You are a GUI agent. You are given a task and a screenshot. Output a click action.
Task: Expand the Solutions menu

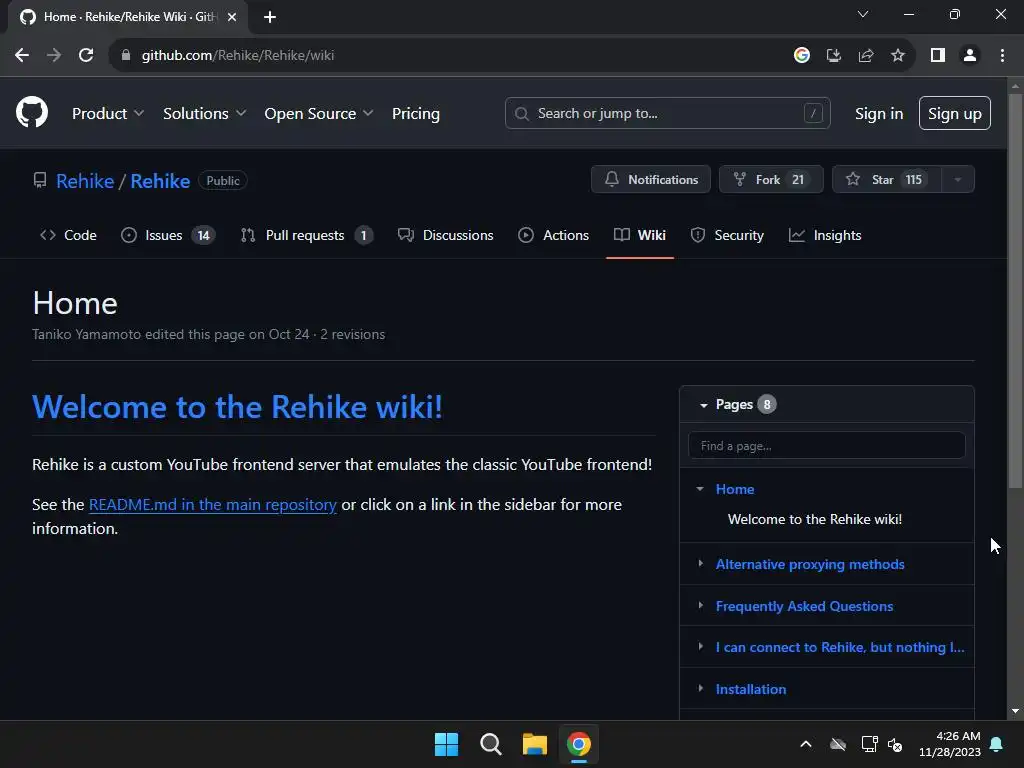point(204,114)
